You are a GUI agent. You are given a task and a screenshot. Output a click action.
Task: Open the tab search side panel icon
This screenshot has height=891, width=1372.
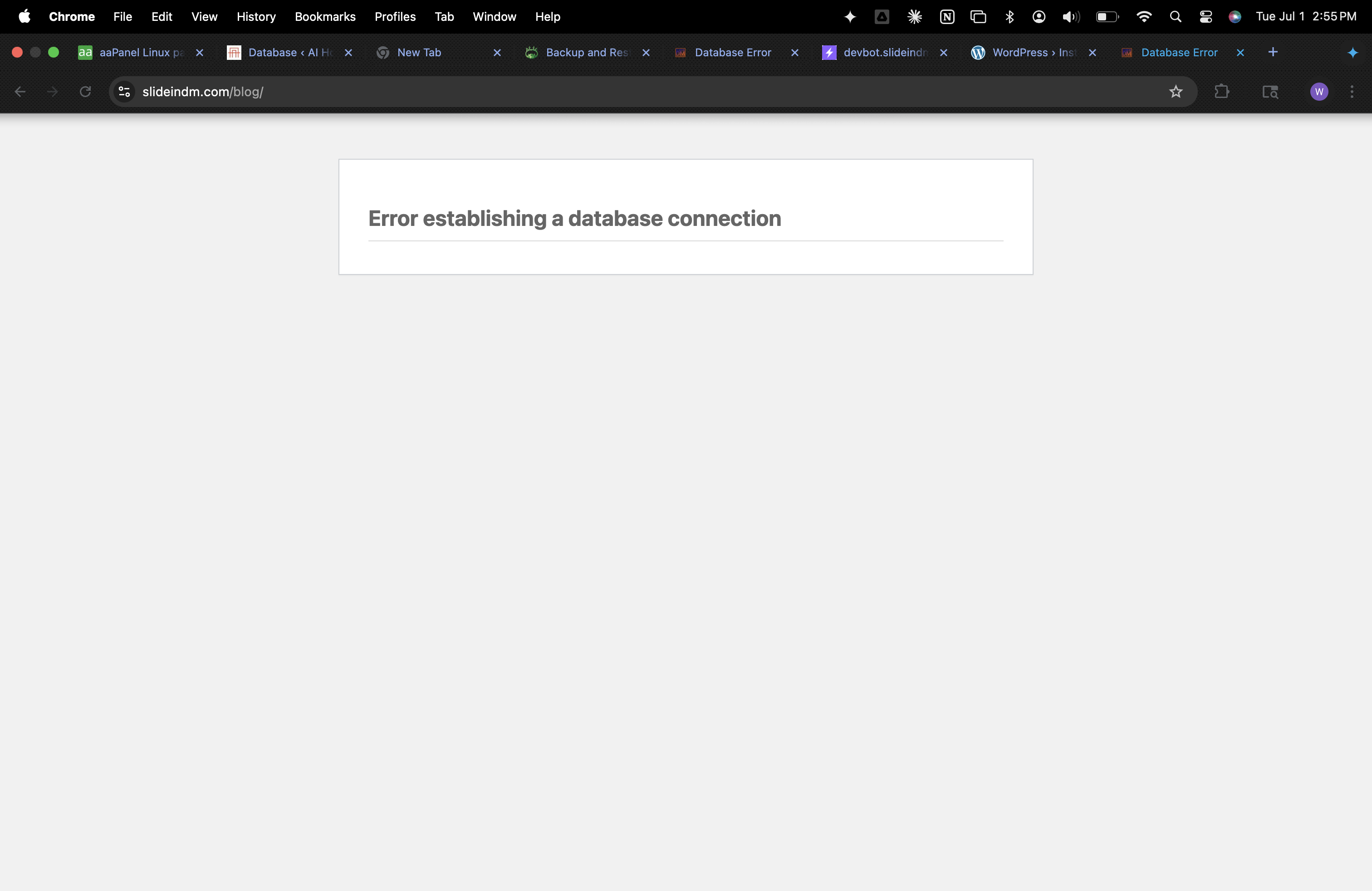click(1270, 92)
